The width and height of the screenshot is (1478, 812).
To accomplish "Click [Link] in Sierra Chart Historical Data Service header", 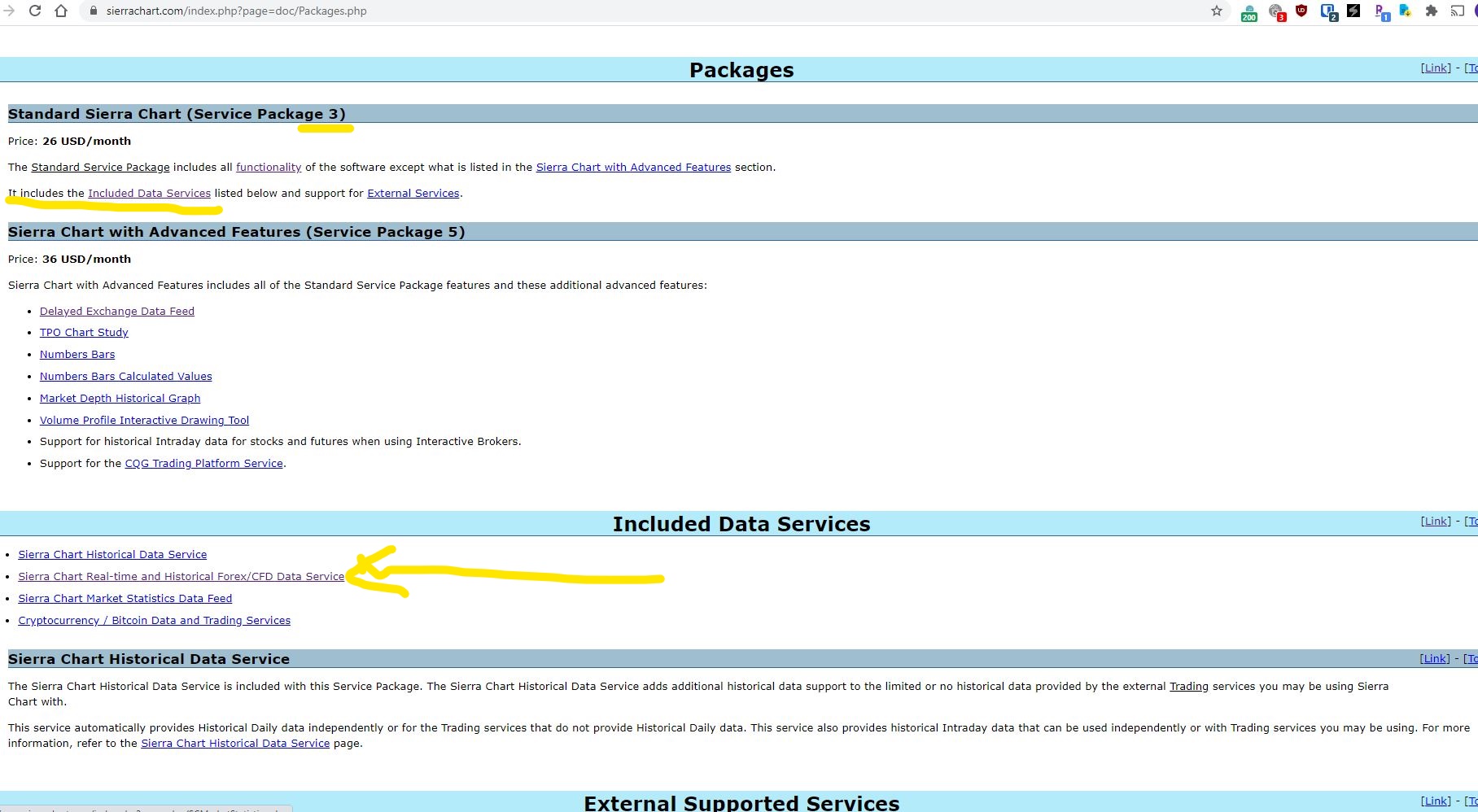I will coord(1435,659).
